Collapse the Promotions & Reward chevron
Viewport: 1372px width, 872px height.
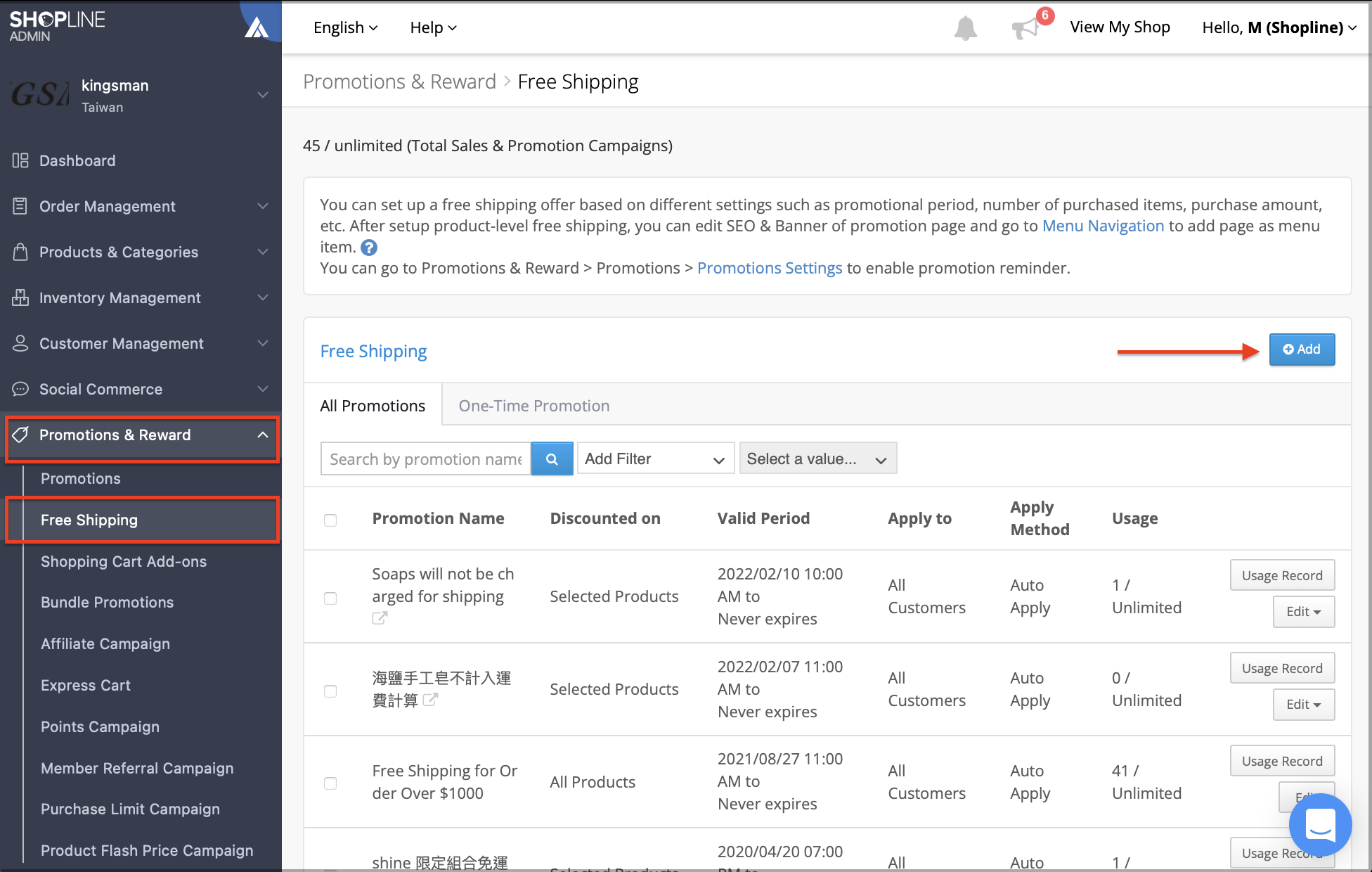click(263, 435)
